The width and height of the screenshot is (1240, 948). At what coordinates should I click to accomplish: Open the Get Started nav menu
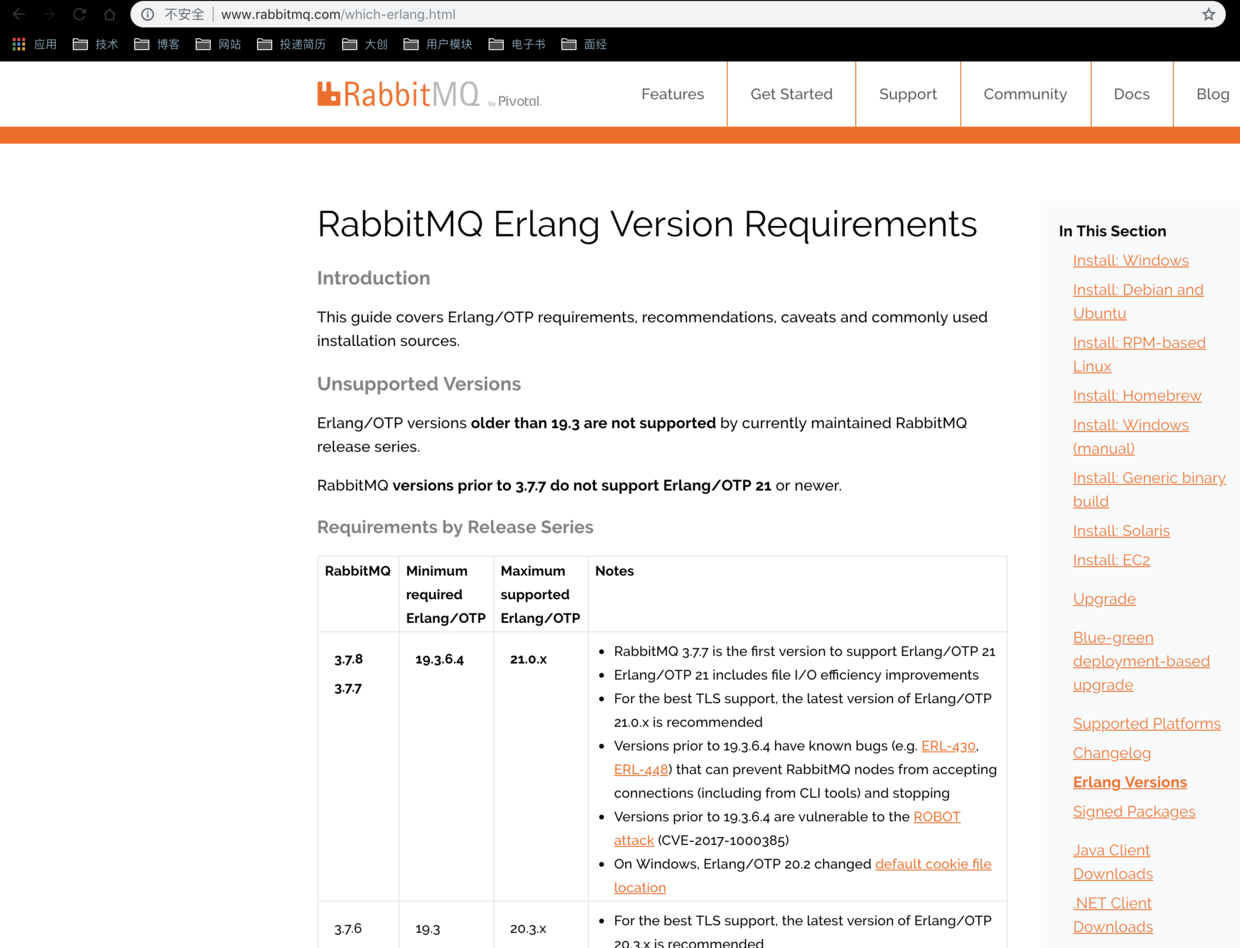coord(791,94)
